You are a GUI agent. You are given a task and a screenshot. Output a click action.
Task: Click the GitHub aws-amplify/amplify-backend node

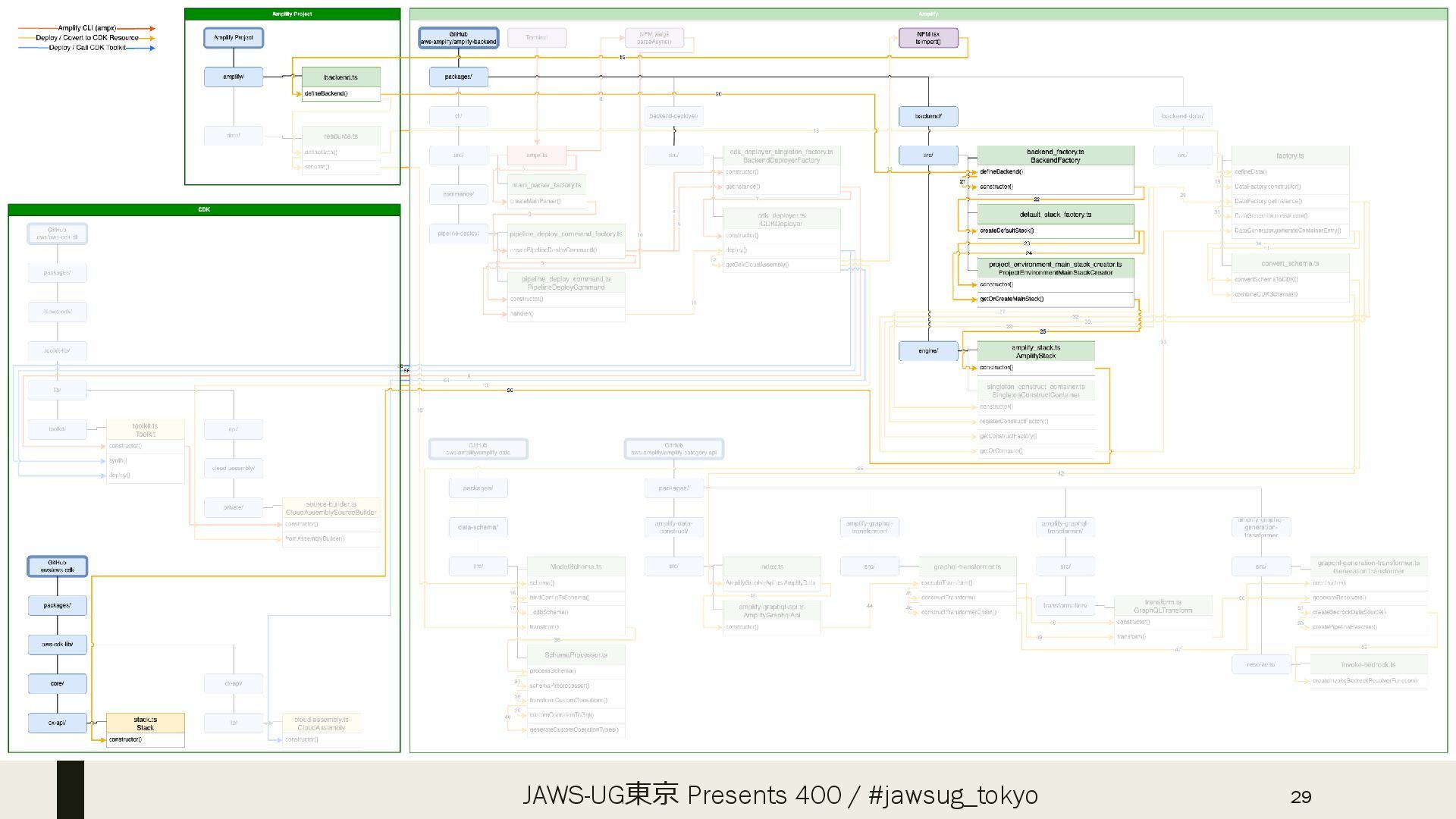[458, 38]
